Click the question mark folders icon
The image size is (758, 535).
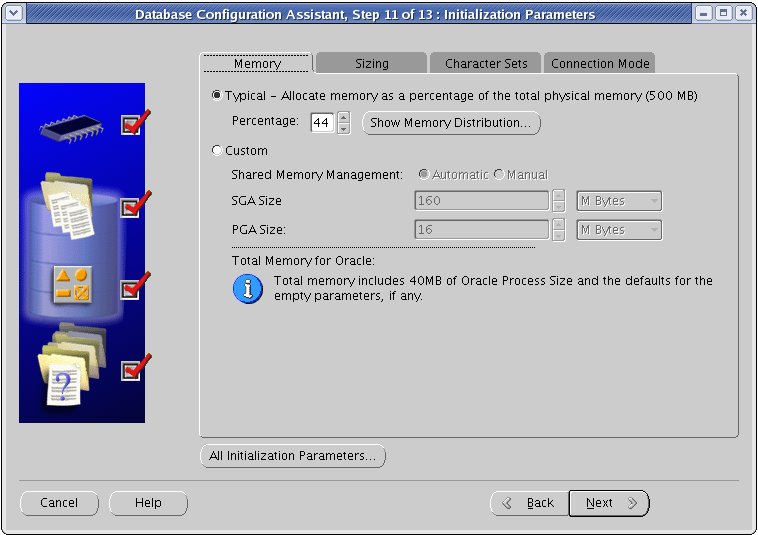coord(68,367)
